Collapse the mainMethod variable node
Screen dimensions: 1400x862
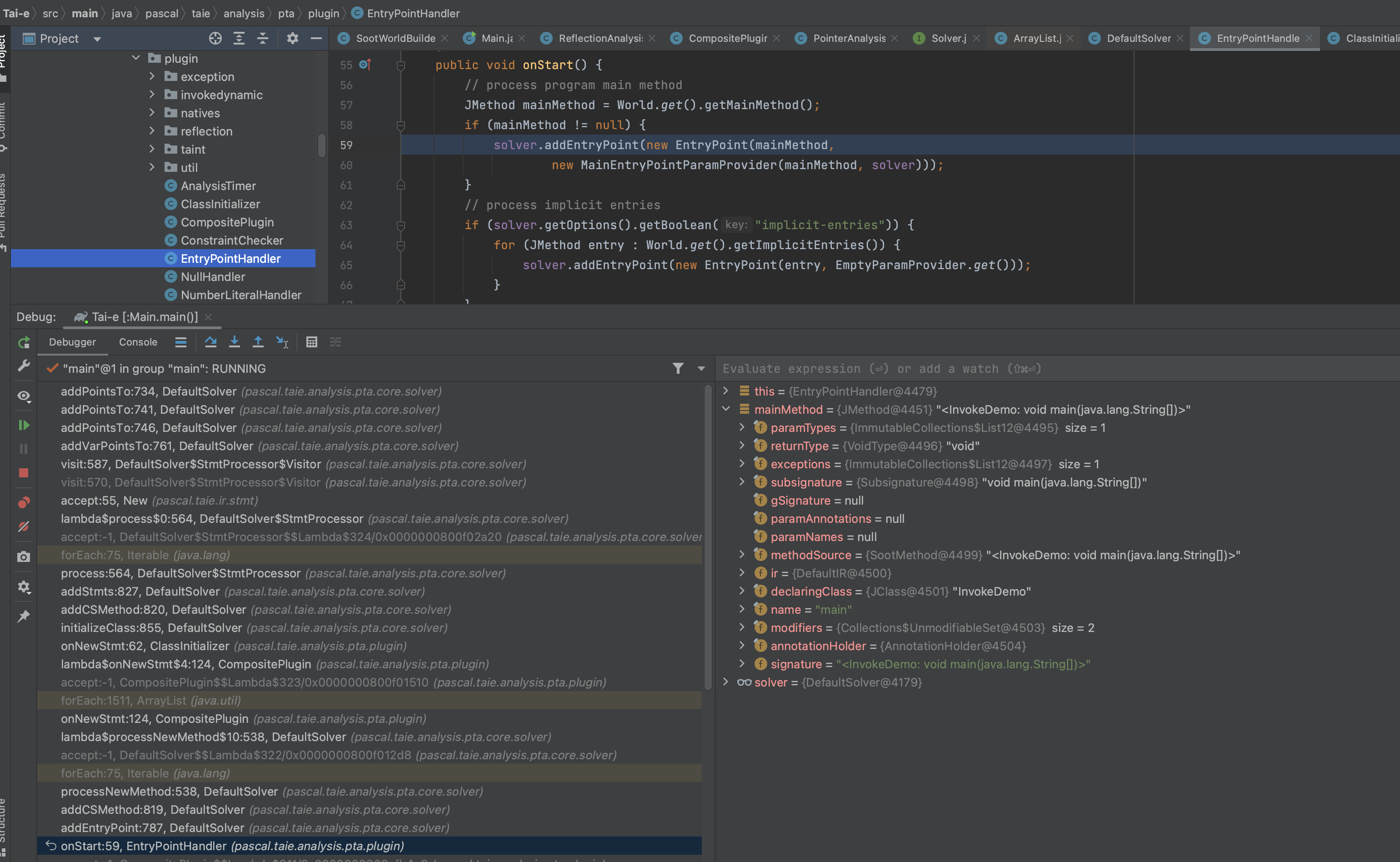[725, 409]
